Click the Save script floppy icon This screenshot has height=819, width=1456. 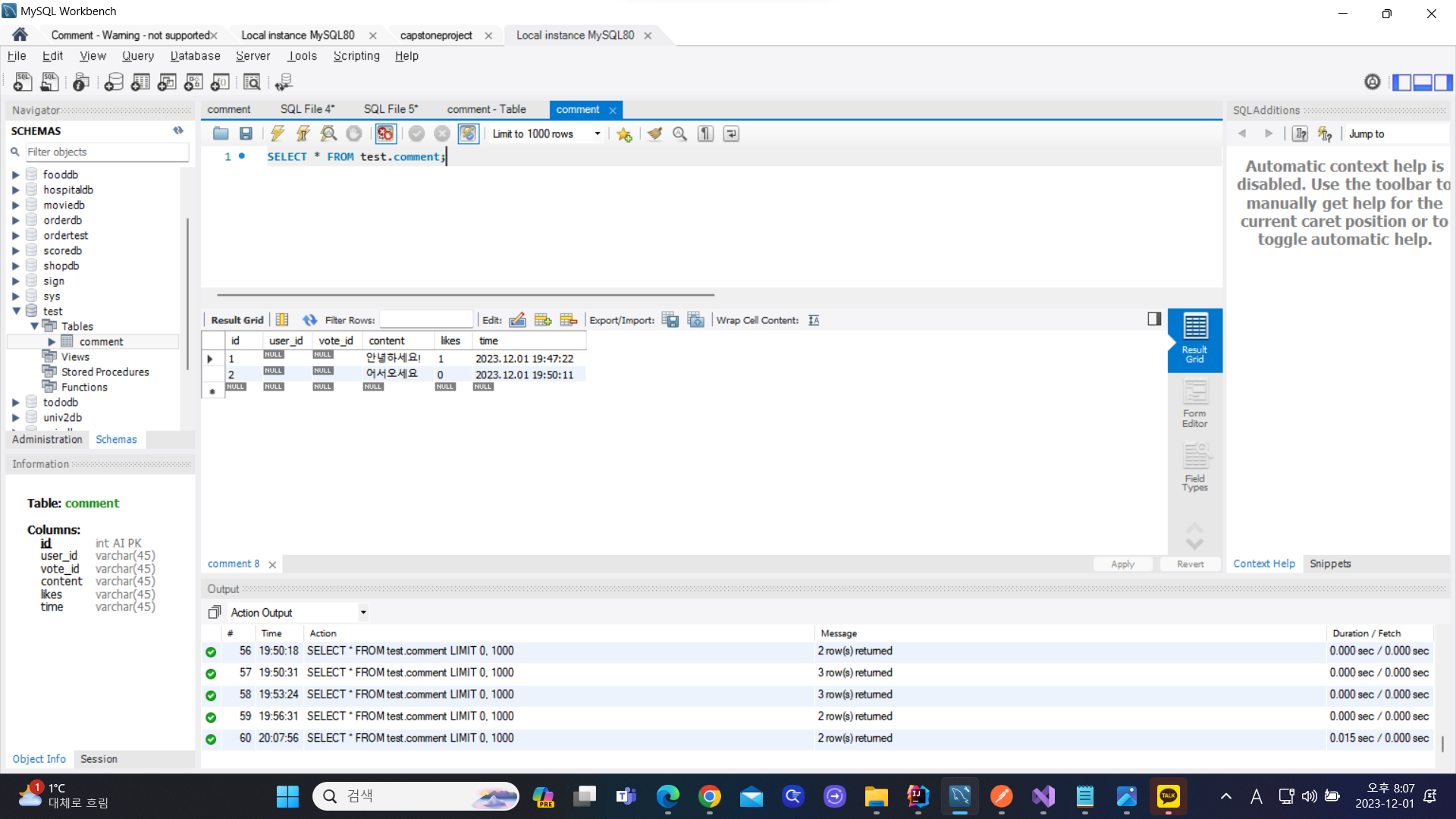[x=246, y=133]
